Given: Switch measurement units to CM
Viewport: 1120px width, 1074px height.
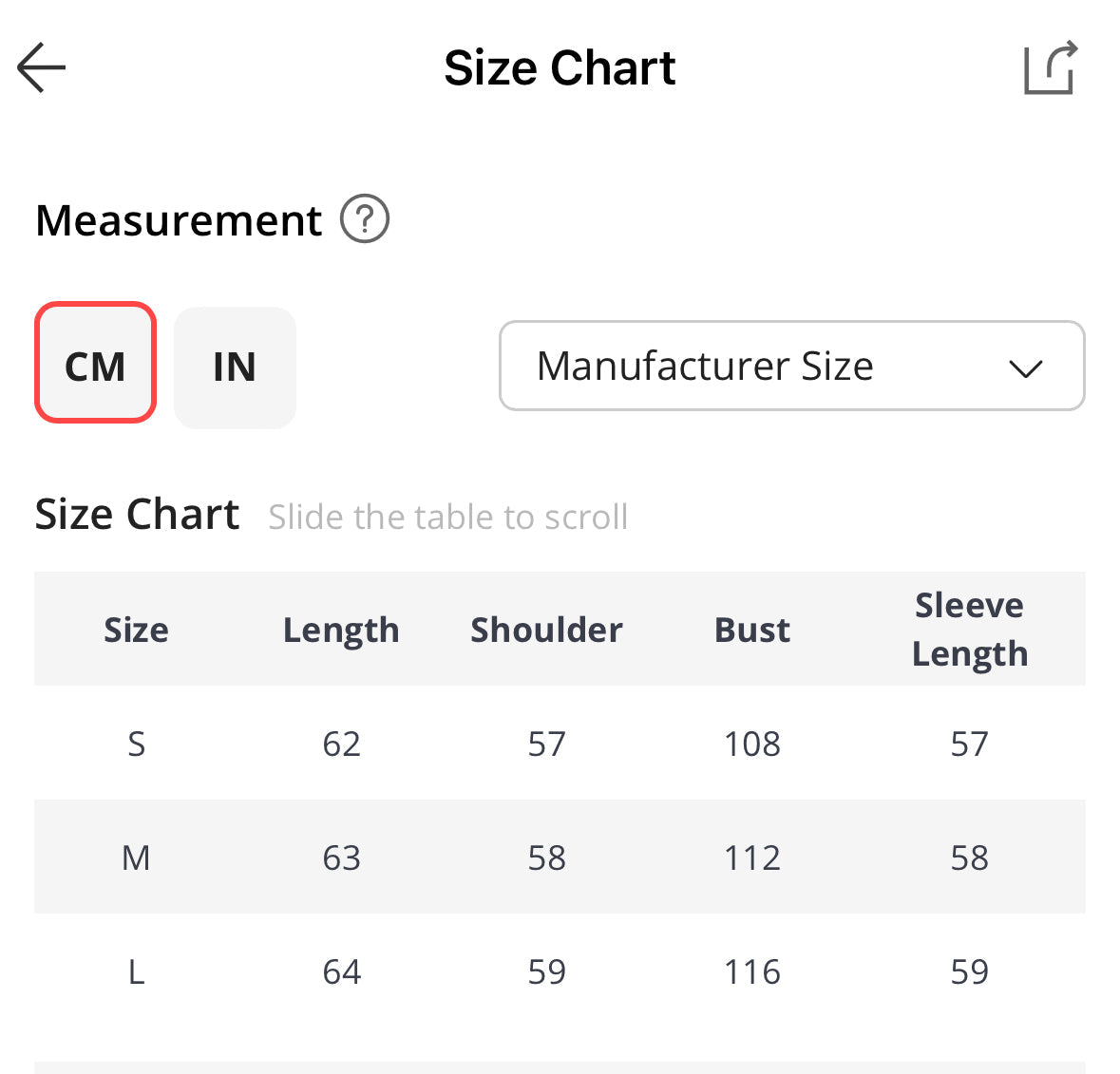Looking at the screenshot, I should 95,364.
